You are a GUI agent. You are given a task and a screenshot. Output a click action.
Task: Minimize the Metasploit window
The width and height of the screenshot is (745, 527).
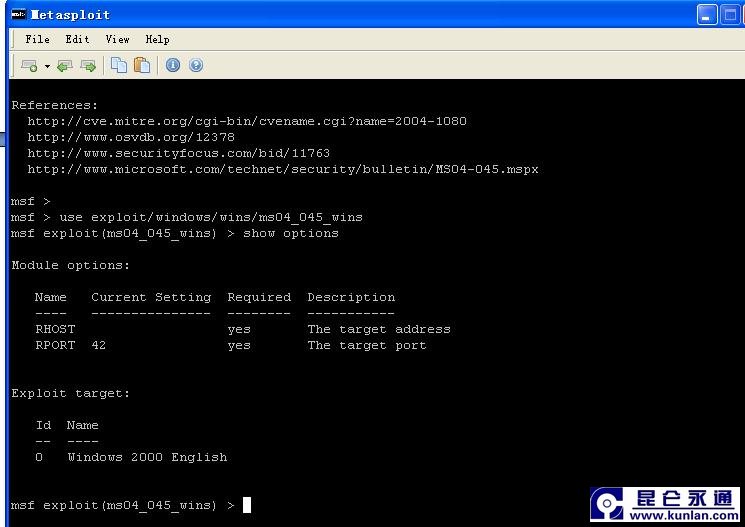(707, 14)
